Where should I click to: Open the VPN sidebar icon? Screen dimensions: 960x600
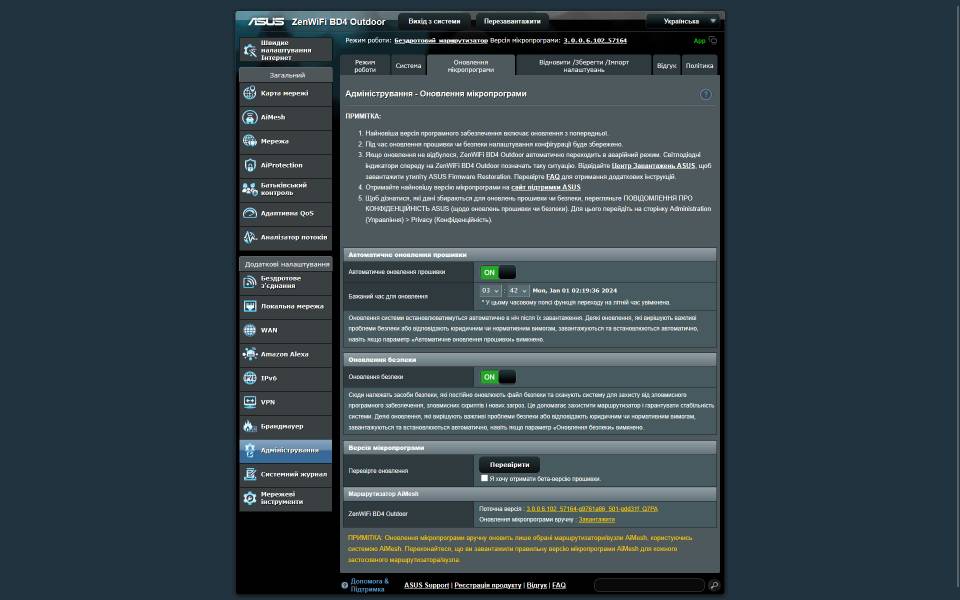coord(250,402)
